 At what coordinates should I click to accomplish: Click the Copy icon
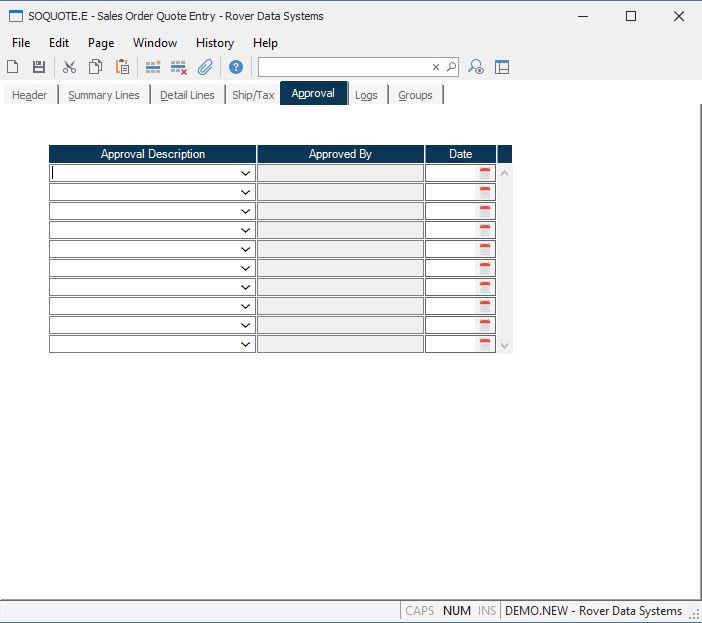tap(95, 67)
